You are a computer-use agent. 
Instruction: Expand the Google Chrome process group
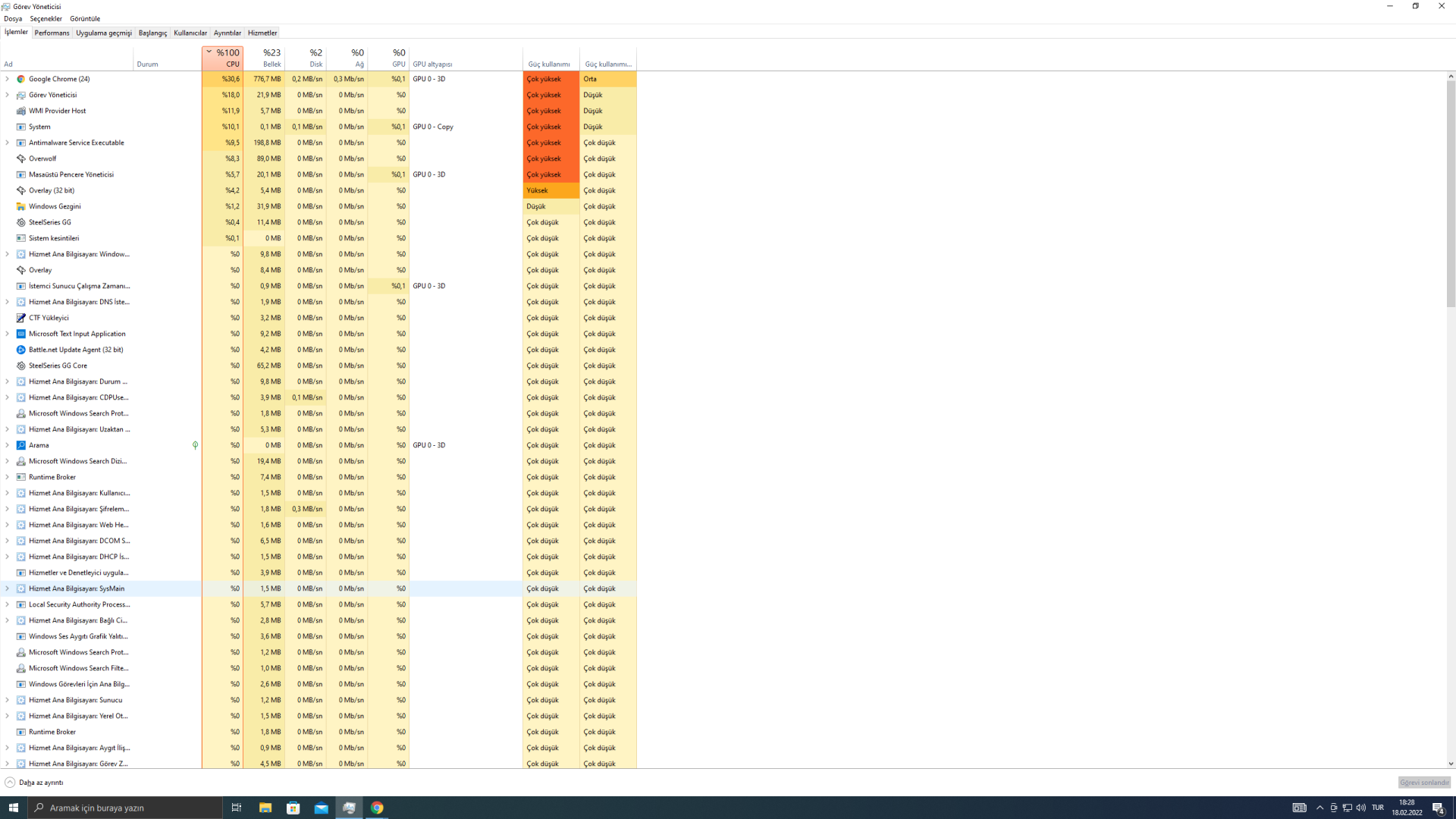(8, 79)
